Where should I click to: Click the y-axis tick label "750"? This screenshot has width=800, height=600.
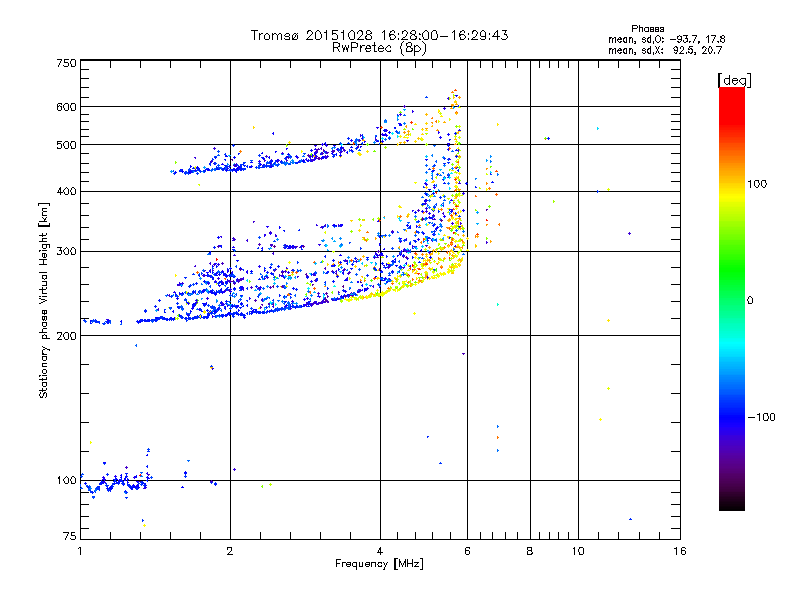[67, 63]
